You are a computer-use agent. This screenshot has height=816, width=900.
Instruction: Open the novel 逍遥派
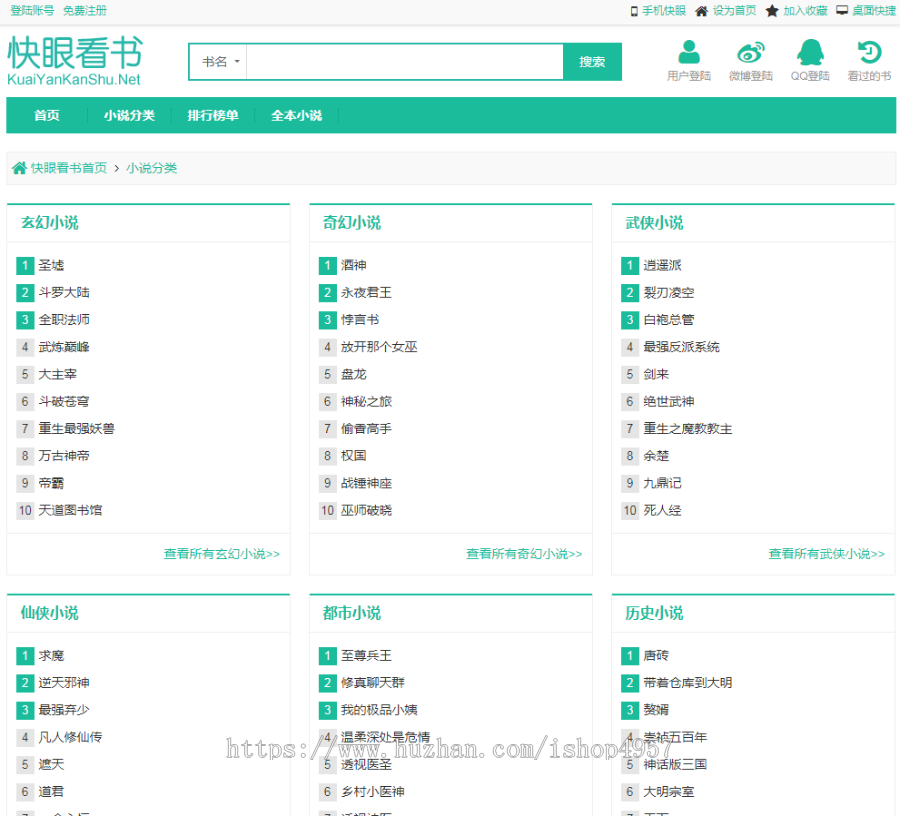[662, 265]
